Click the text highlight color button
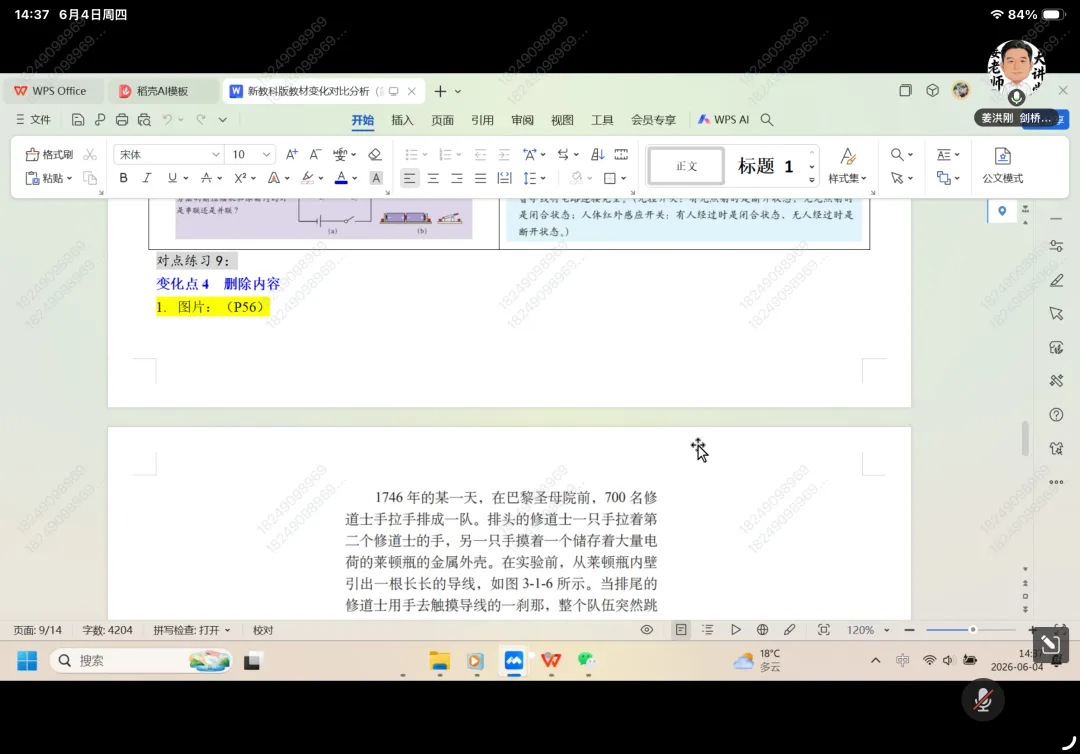Image resolution: width=1080 pixels, height=754 pixels. 308,178
